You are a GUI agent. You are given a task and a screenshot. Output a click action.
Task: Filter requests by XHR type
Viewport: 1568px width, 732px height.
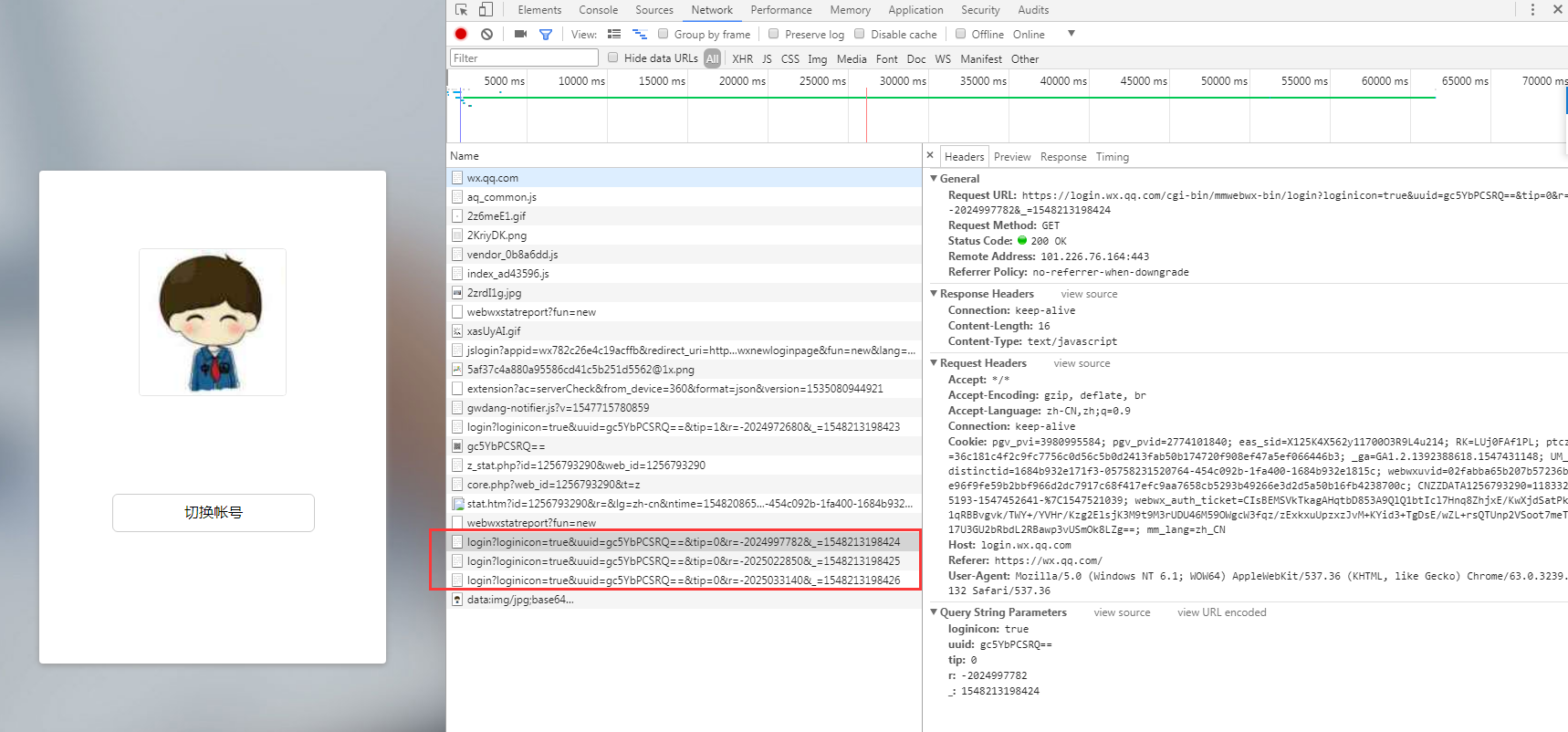click(743, 58)
